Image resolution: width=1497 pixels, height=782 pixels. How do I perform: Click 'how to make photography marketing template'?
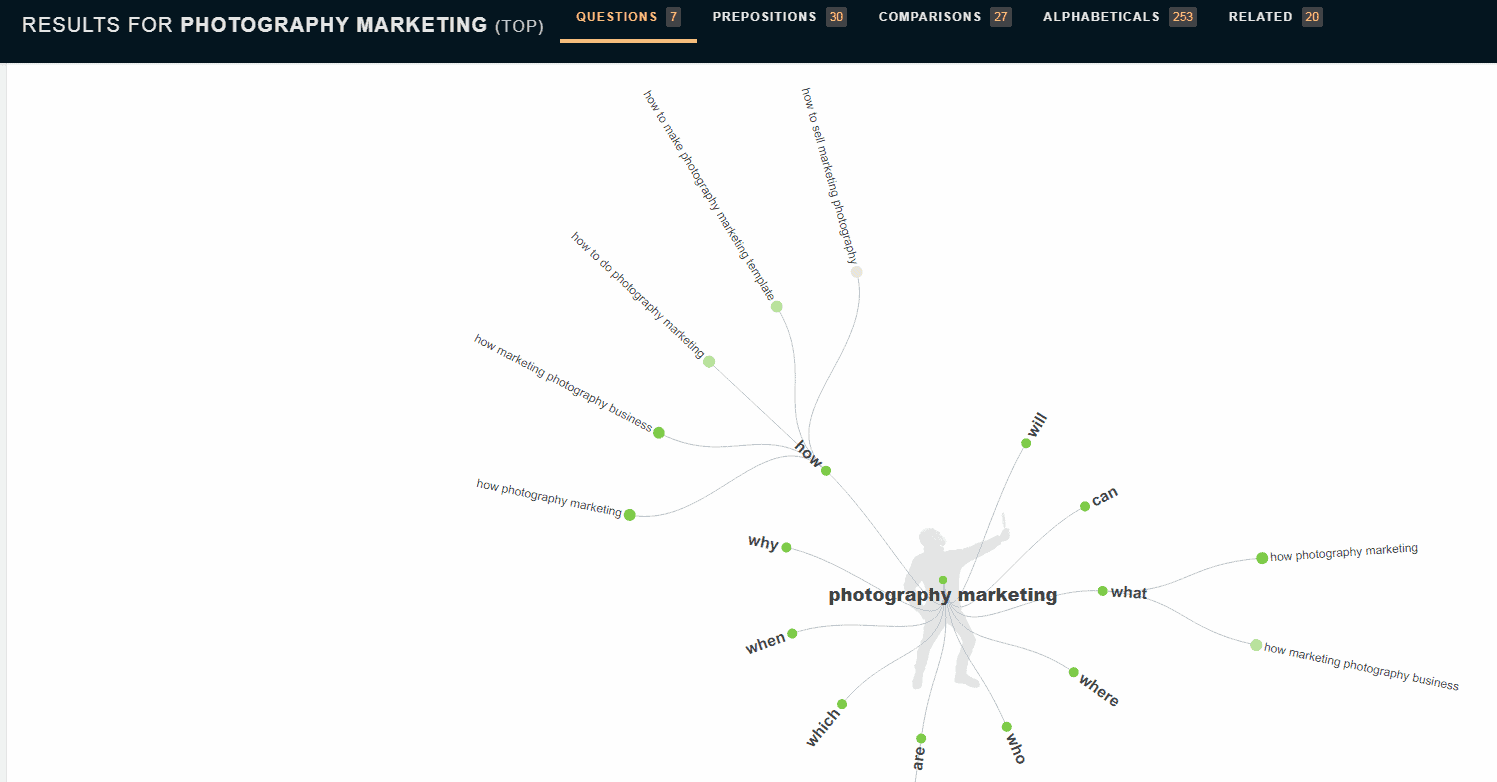tap(776, 307)
